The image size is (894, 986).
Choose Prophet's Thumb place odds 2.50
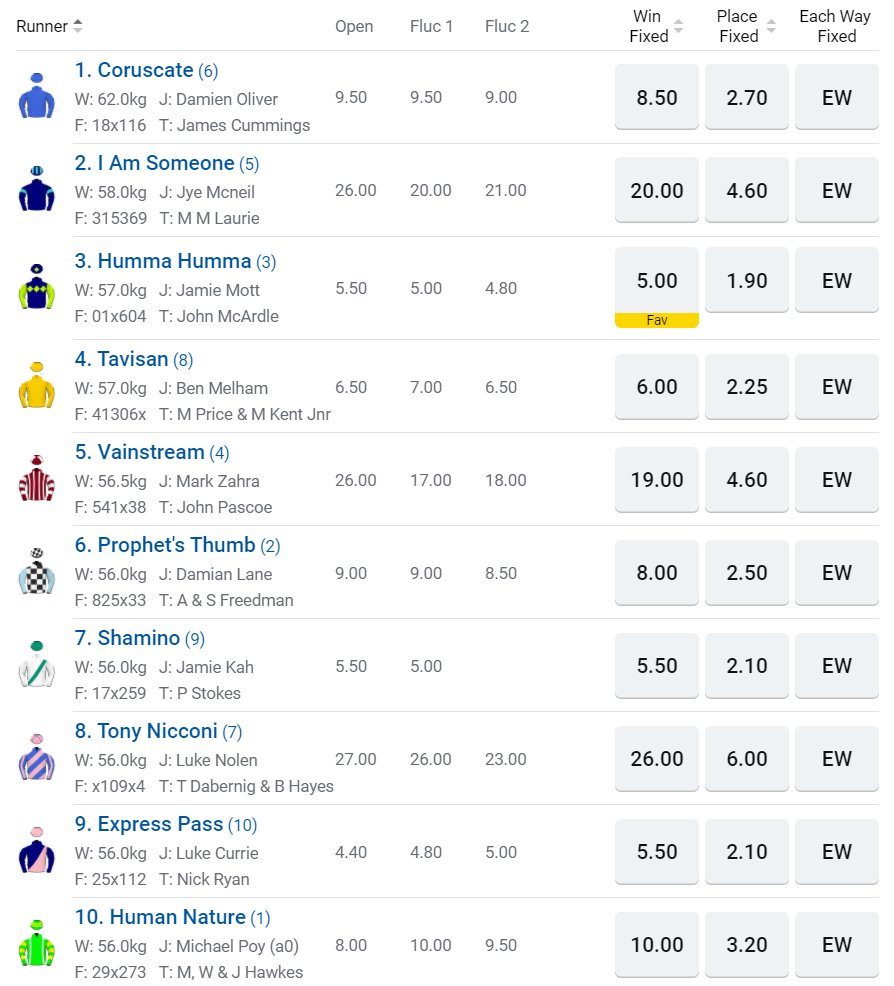tap(747, 573)
